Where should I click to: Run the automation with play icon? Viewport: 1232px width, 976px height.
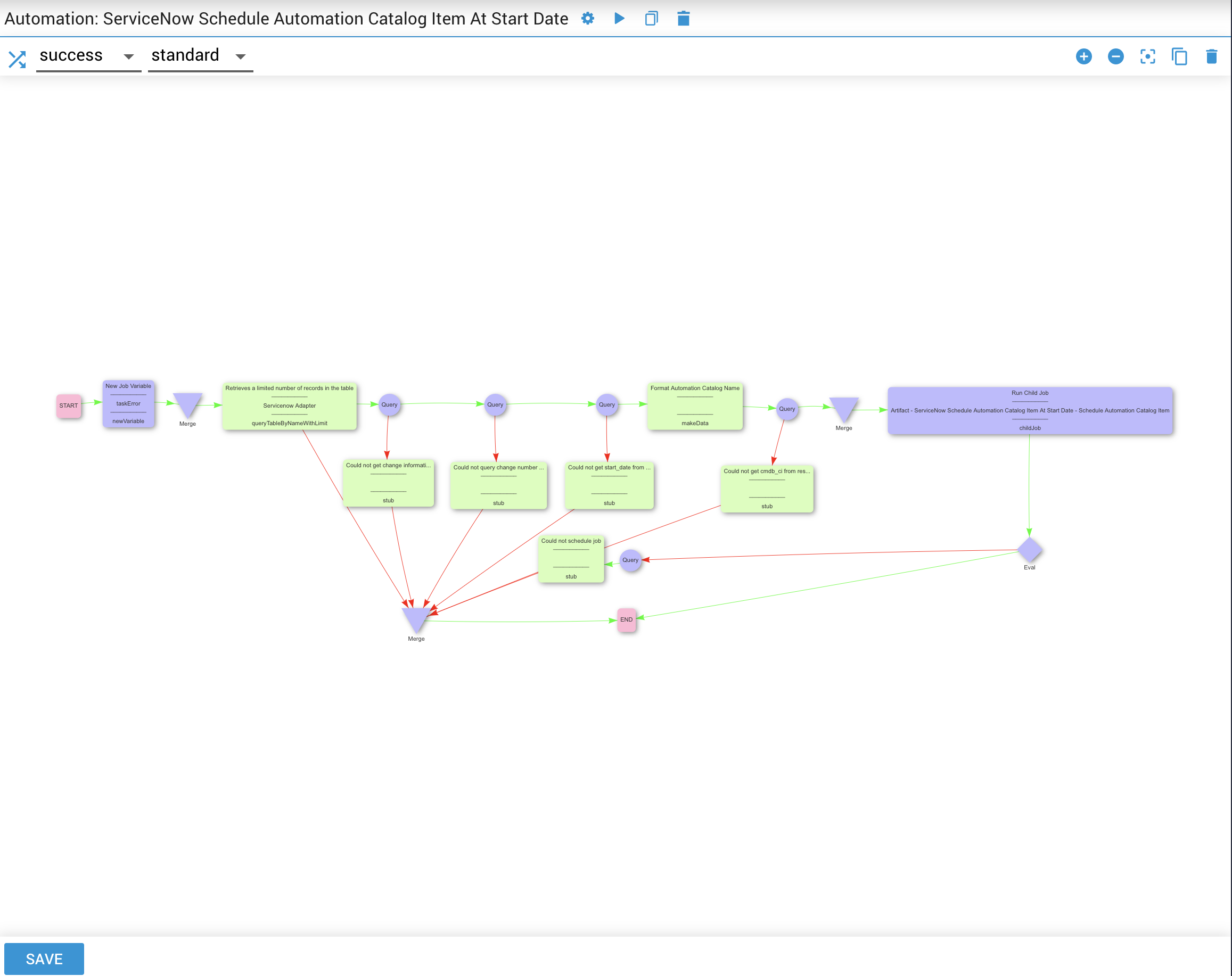[619, 19]
